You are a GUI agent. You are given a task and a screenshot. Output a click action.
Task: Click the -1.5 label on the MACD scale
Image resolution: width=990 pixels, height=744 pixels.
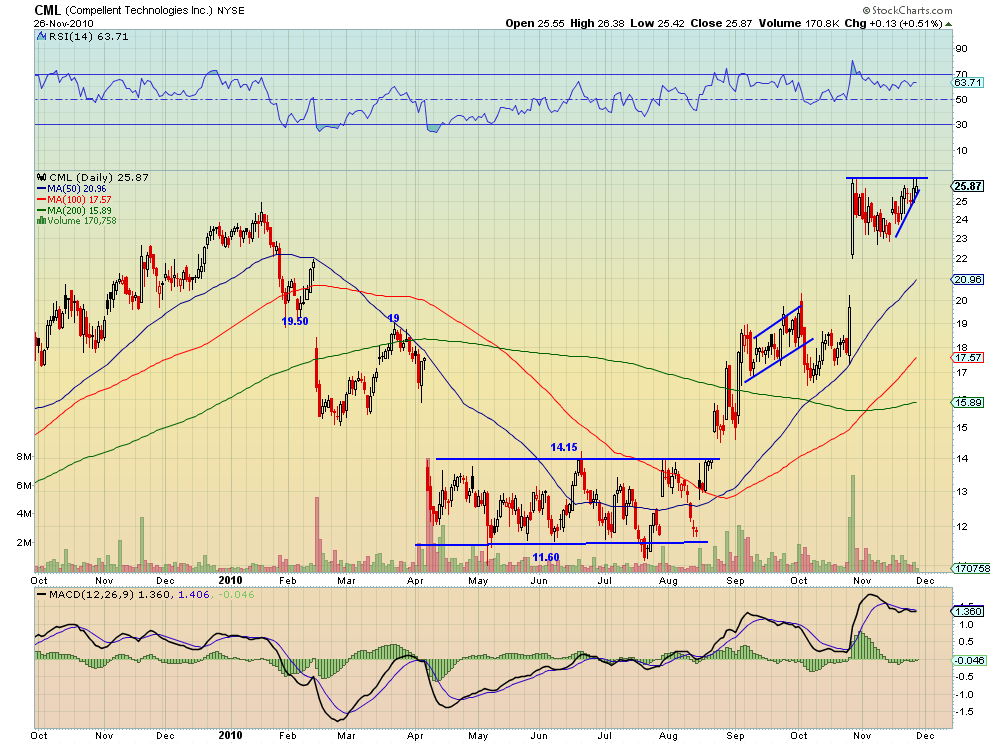tap(963, 712)
